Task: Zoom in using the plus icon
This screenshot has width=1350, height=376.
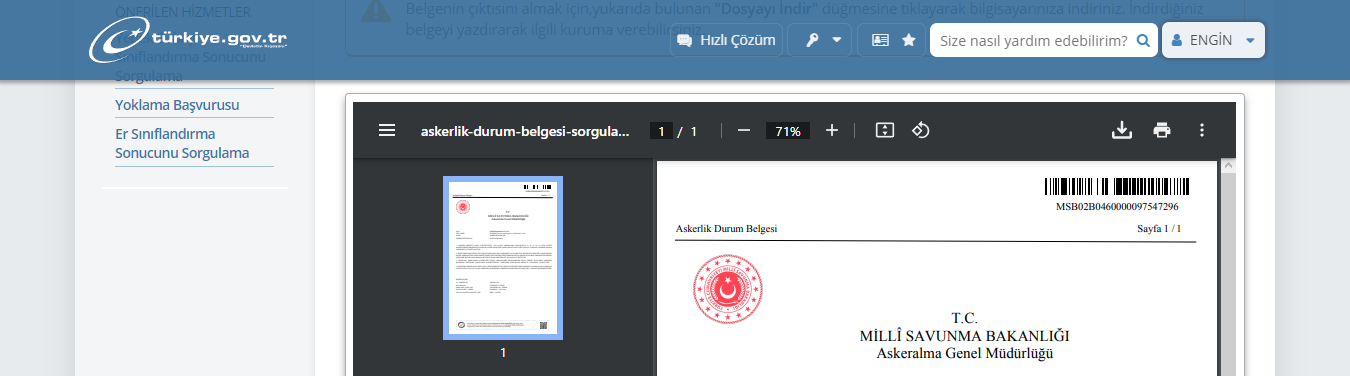Action: [832, 130]
